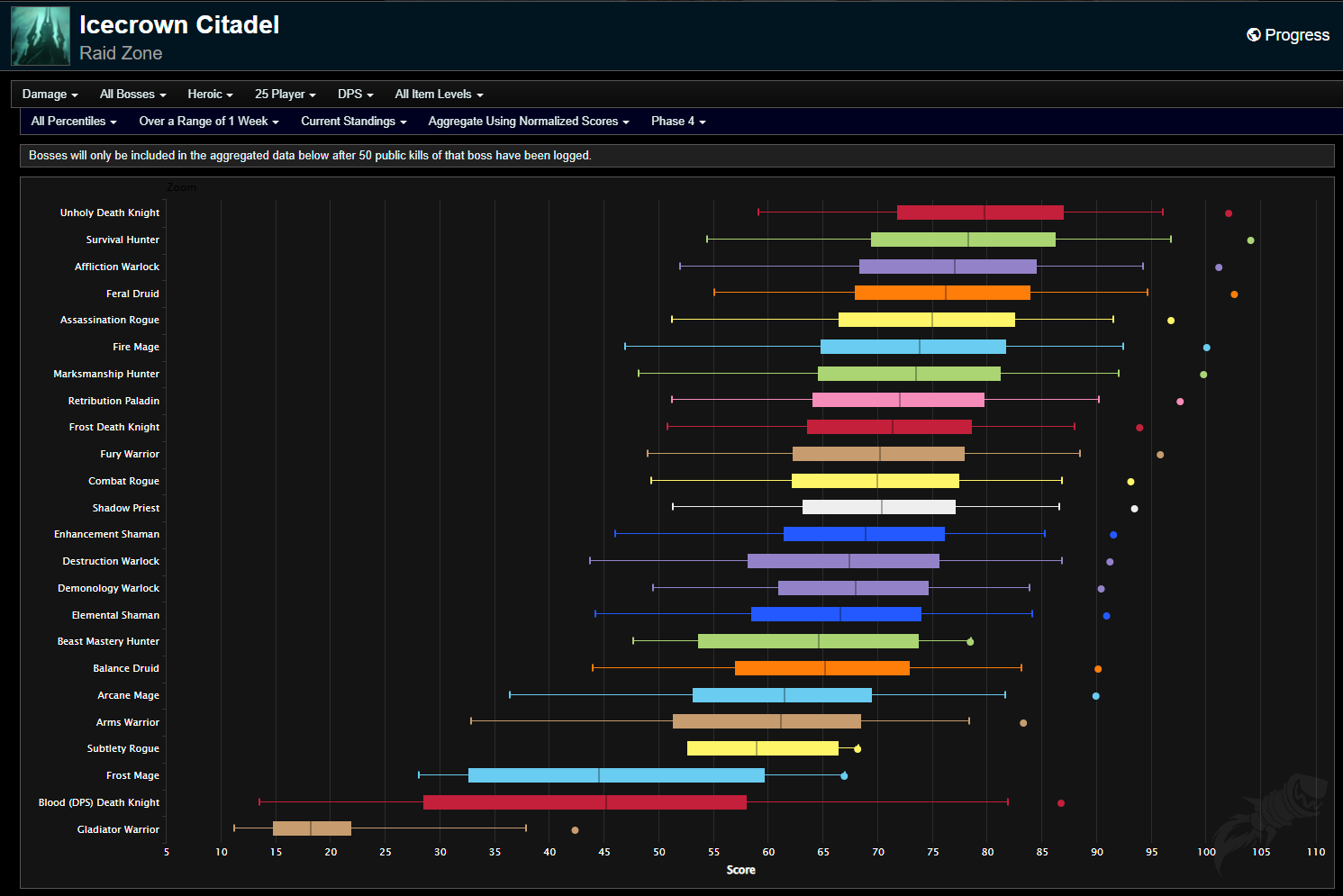
Task: Click the Raid Zone subtitle text
Action: coord(121,53)
